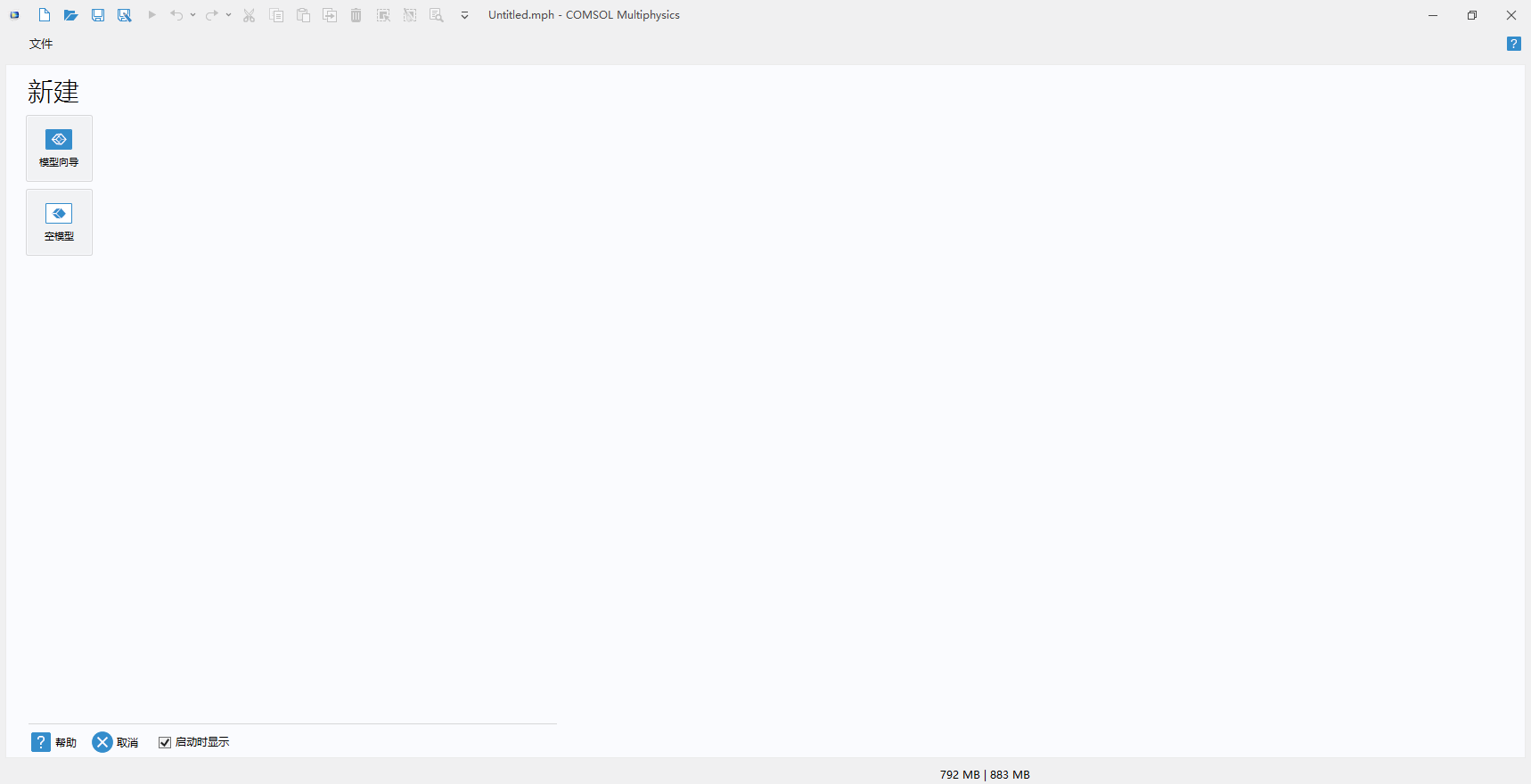This screenshot has width=1531, height=784.
Task: Open the 文件 menu
Action: tap(41, 44)
